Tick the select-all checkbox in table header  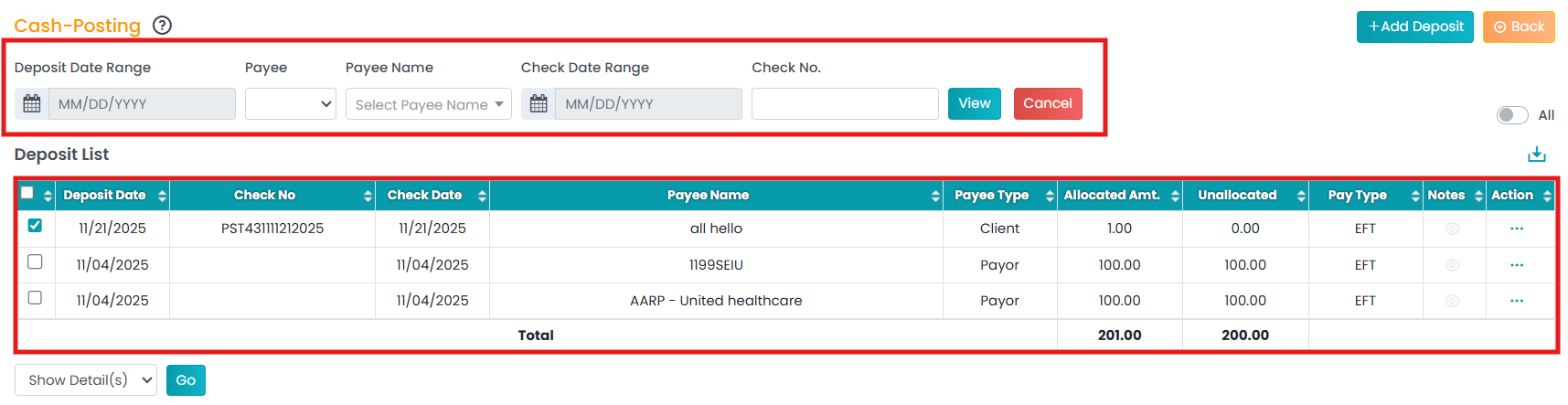point(27,193)
